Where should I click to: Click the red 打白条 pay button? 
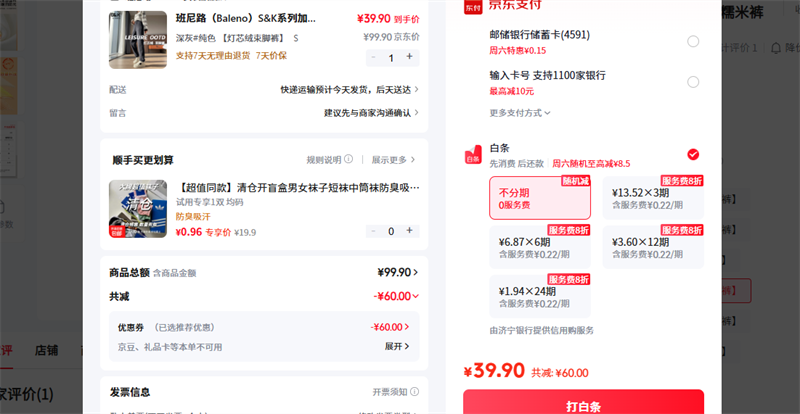(x=583, y=404)
